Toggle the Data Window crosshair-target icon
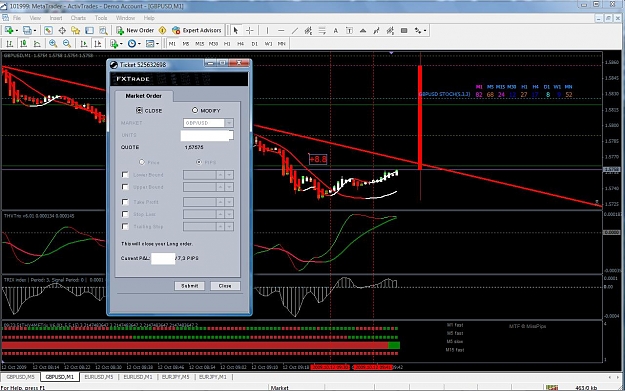The height and width of the screenshot is (391, 625). (62, 30)
